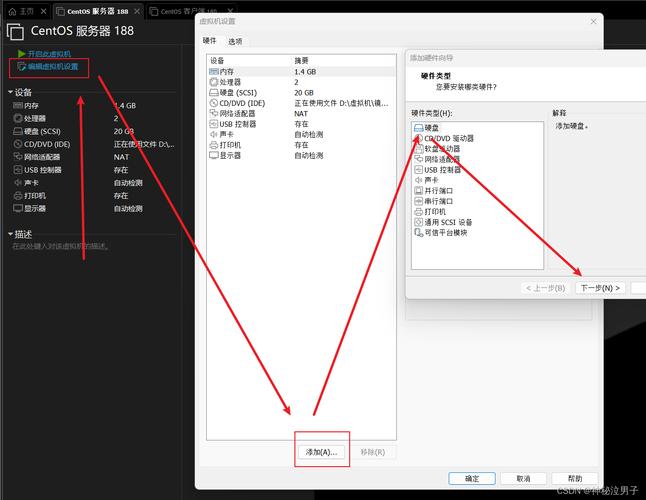
Task: Choose 可信平台模块 icon in wizard
Action: click(419, 233)
